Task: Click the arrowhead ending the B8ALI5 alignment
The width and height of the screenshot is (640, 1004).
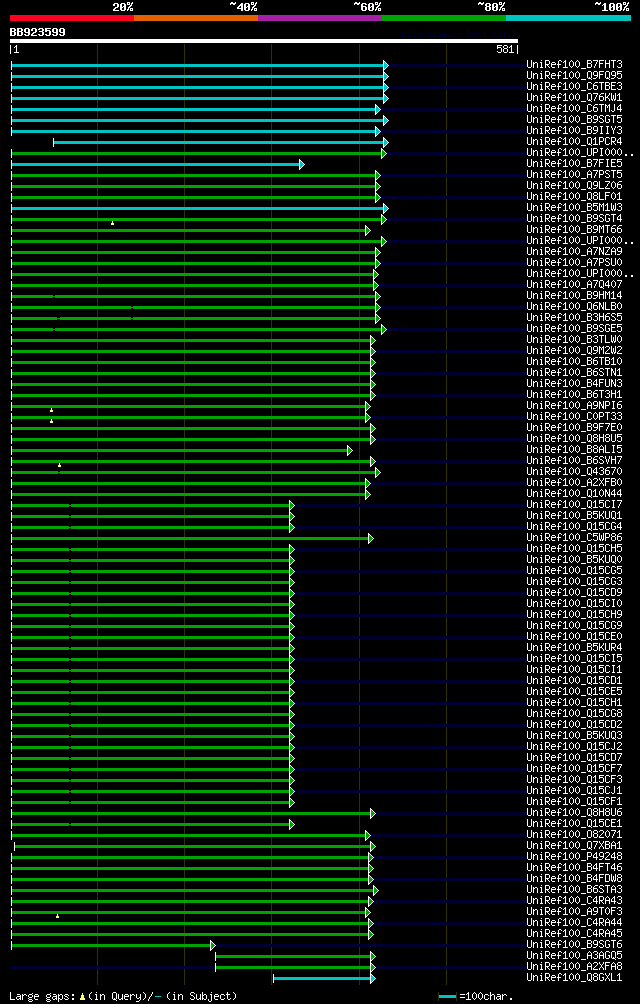Action: click(350, 451)
